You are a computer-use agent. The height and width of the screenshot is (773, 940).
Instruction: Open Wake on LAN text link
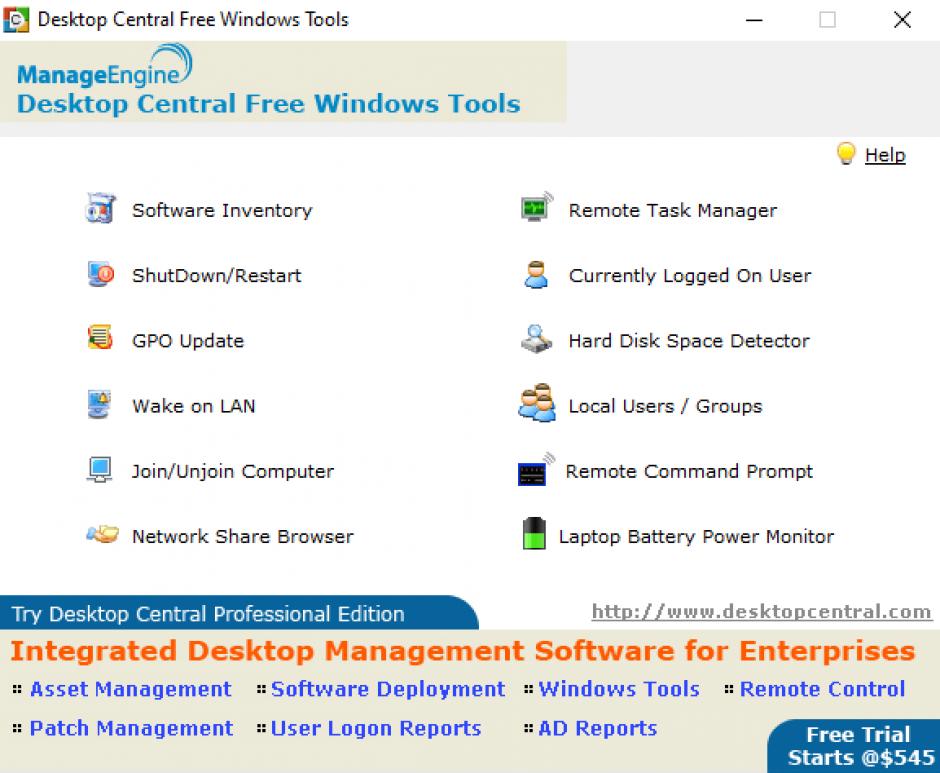coord(194,406)
